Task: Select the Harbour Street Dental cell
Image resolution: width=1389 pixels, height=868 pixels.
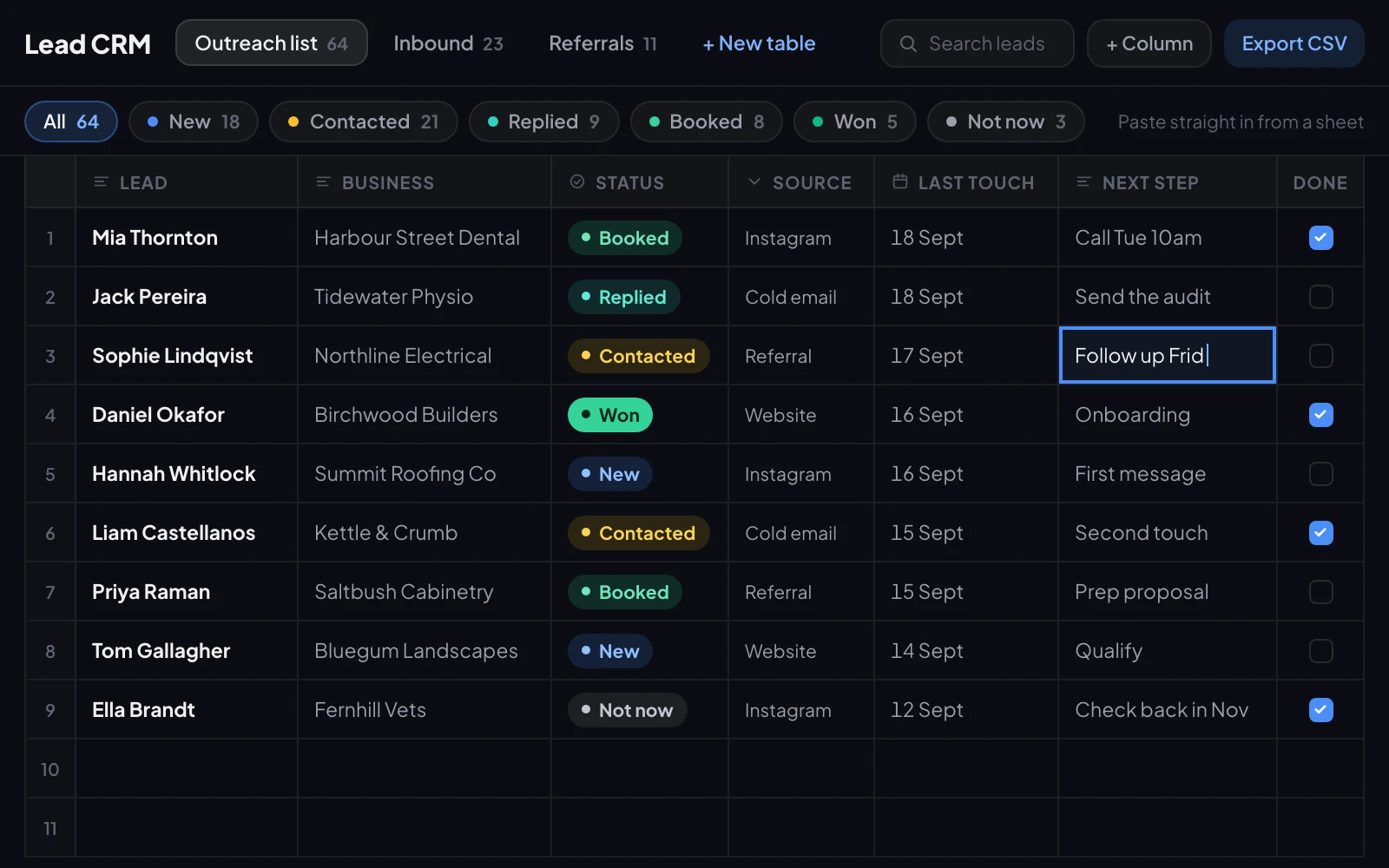Action: (425, 238)
